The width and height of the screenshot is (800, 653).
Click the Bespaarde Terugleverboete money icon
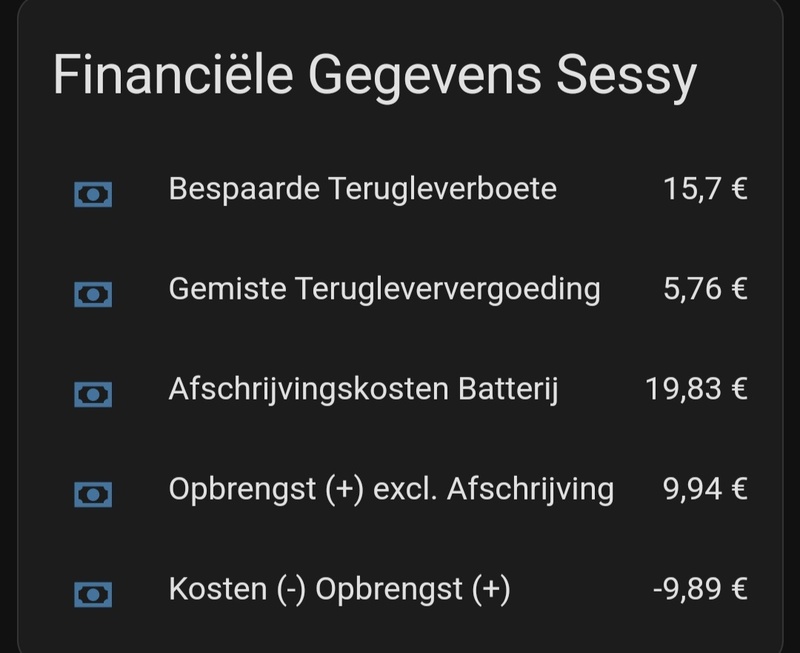point(93,193)
